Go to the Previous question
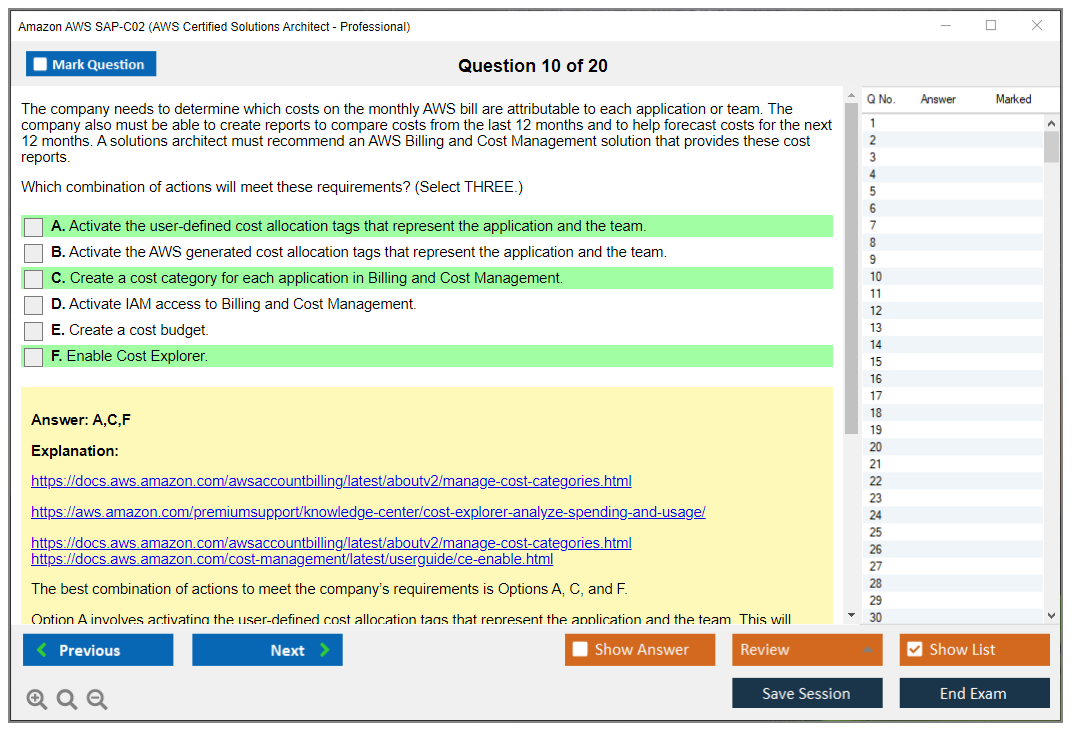 [x=98, y=650]
